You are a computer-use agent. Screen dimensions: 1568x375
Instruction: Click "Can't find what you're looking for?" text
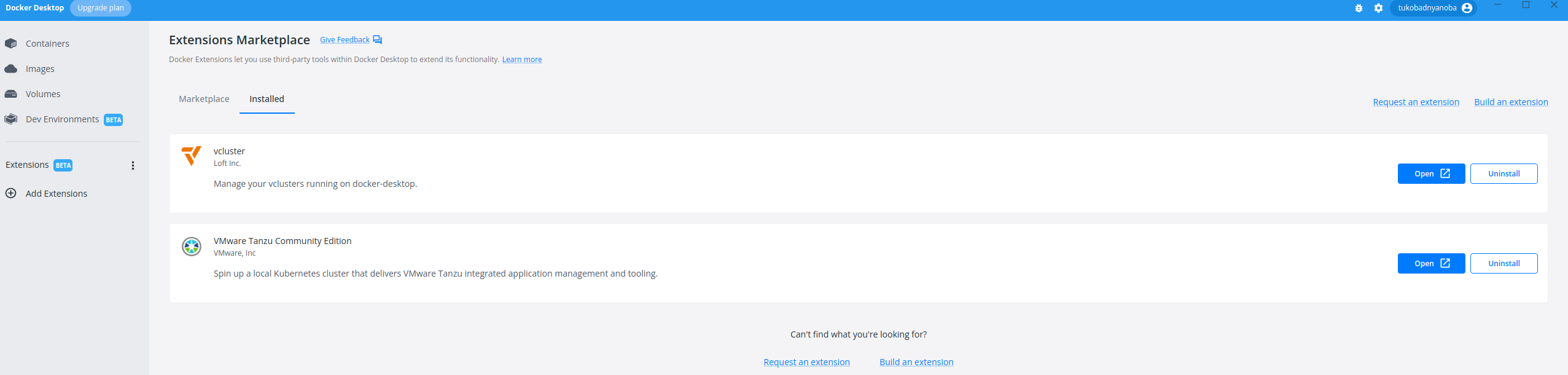tap(859, 334)
